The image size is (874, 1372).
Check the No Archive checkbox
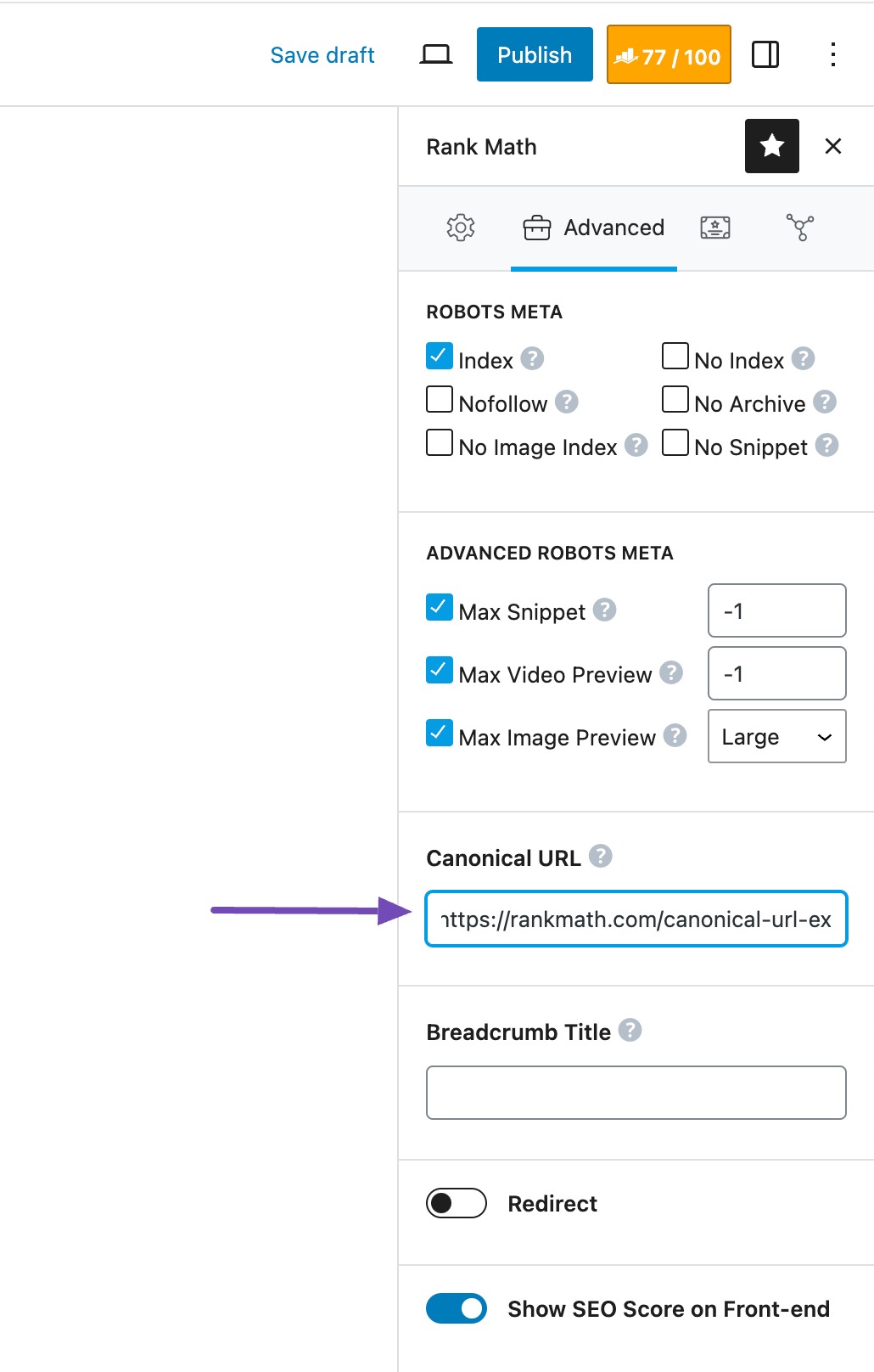675,400
